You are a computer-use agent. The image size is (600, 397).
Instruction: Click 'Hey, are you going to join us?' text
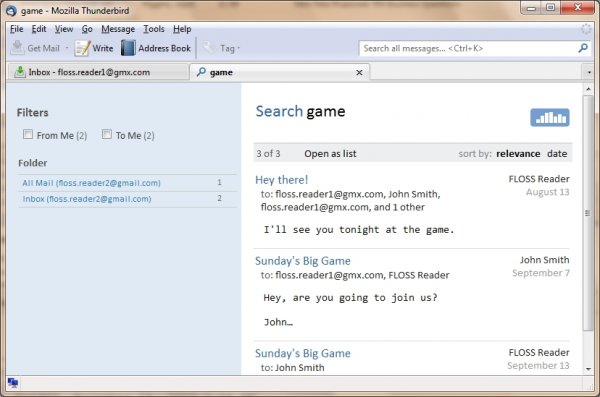[350, 297]
